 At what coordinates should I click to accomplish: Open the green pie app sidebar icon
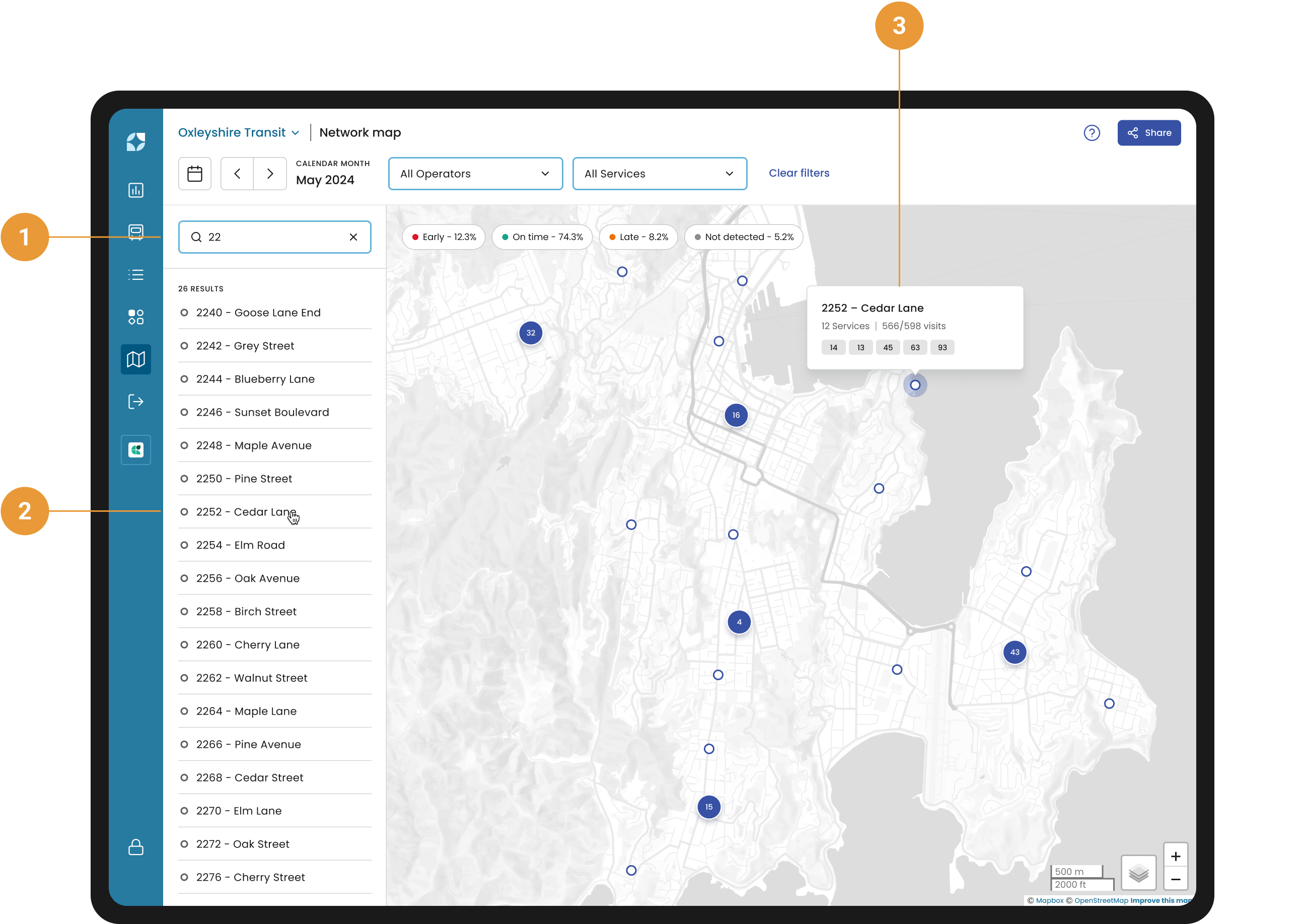135,450
